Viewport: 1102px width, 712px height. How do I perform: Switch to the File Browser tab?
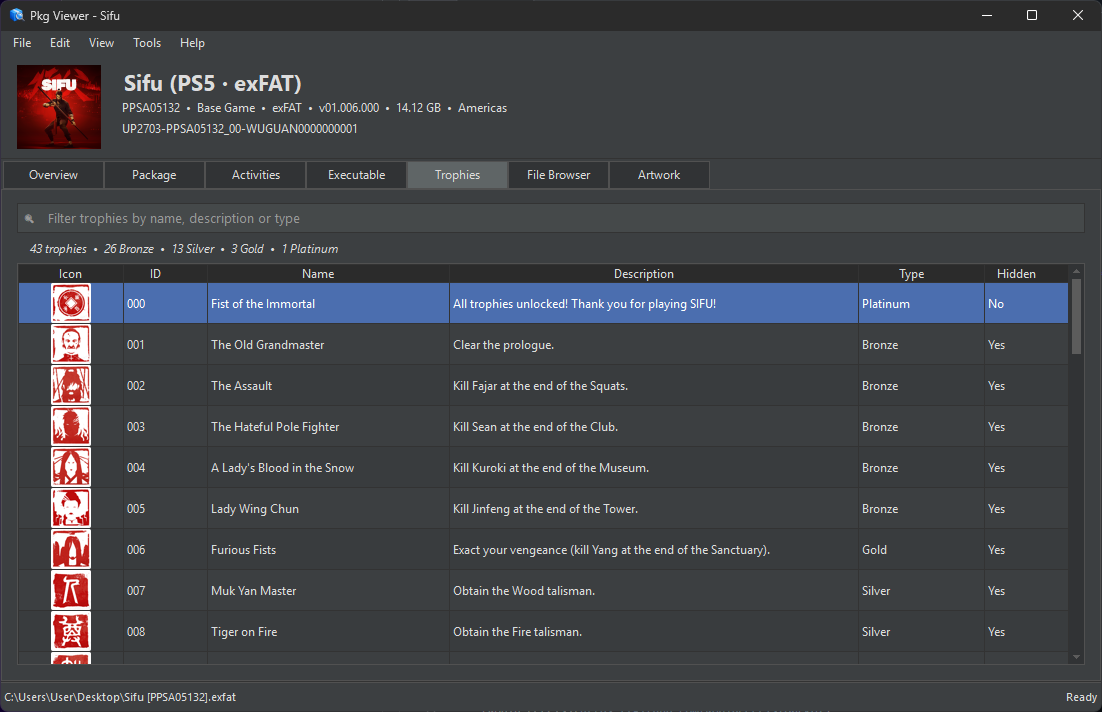[x=559, y=175]
